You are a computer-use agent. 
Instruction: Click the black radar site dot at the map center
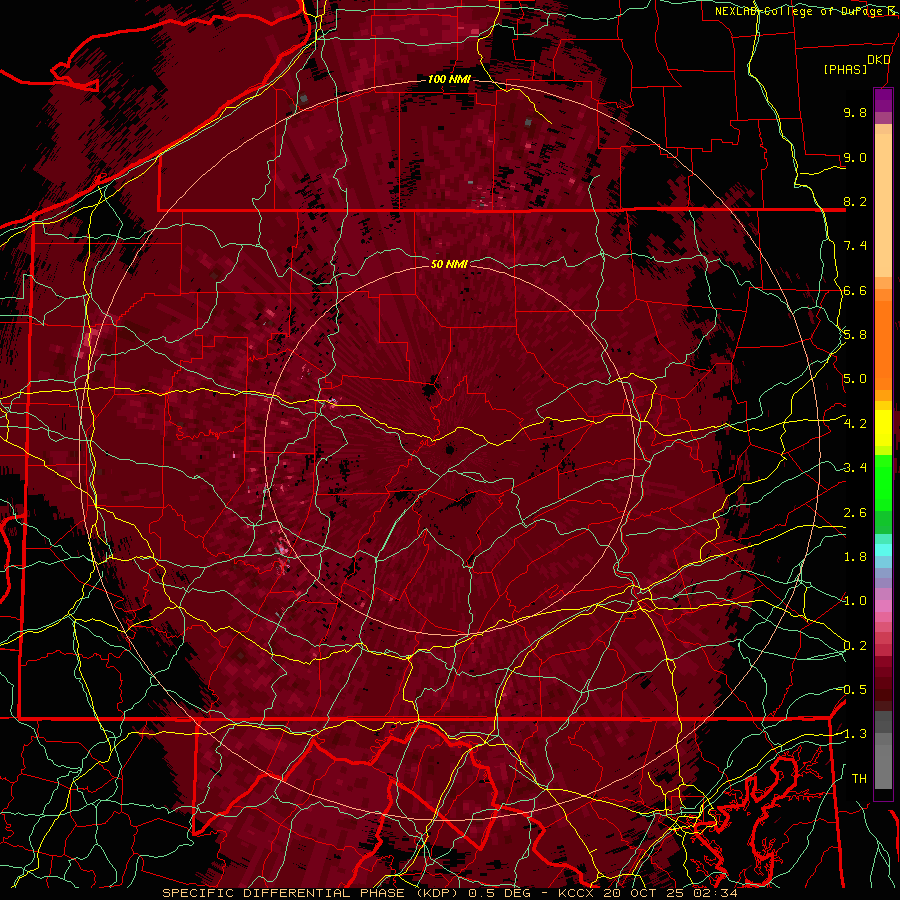click(x=449, y=449)
